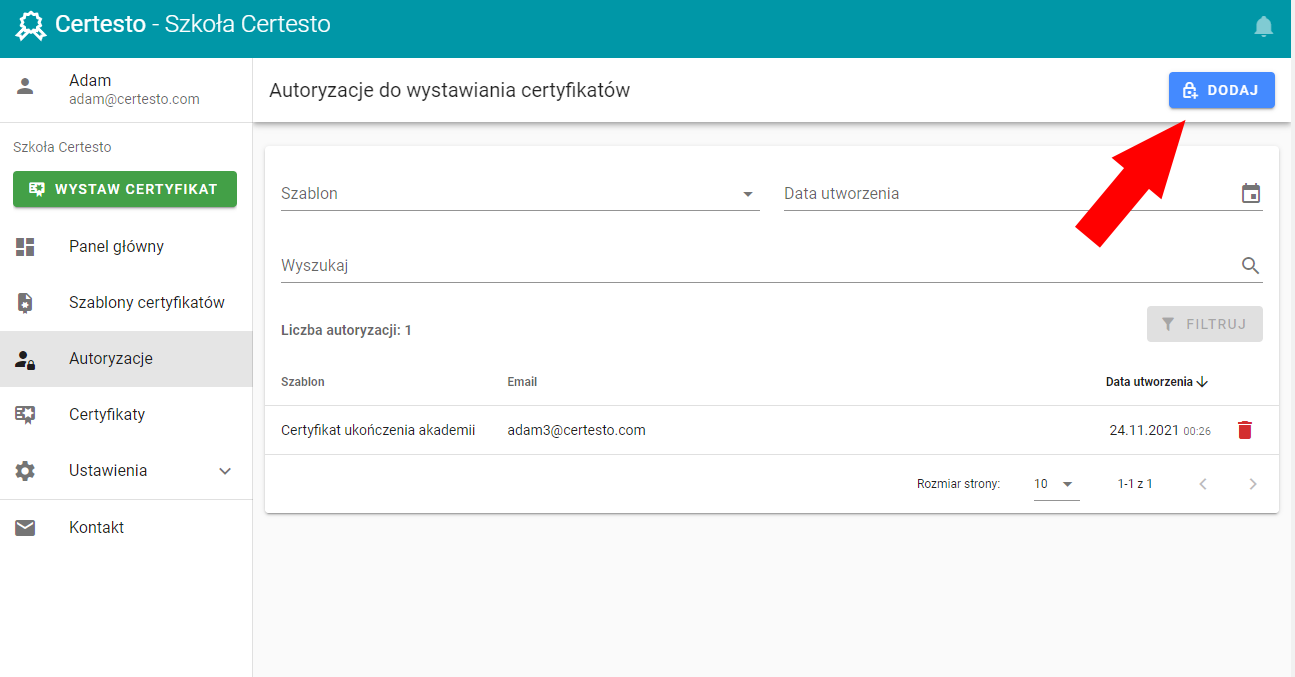Image resolution: width=1295 pixels, height=677 pixels.
Task: Click the Autoryzacje person-lock icon
Action: point(25,359)
